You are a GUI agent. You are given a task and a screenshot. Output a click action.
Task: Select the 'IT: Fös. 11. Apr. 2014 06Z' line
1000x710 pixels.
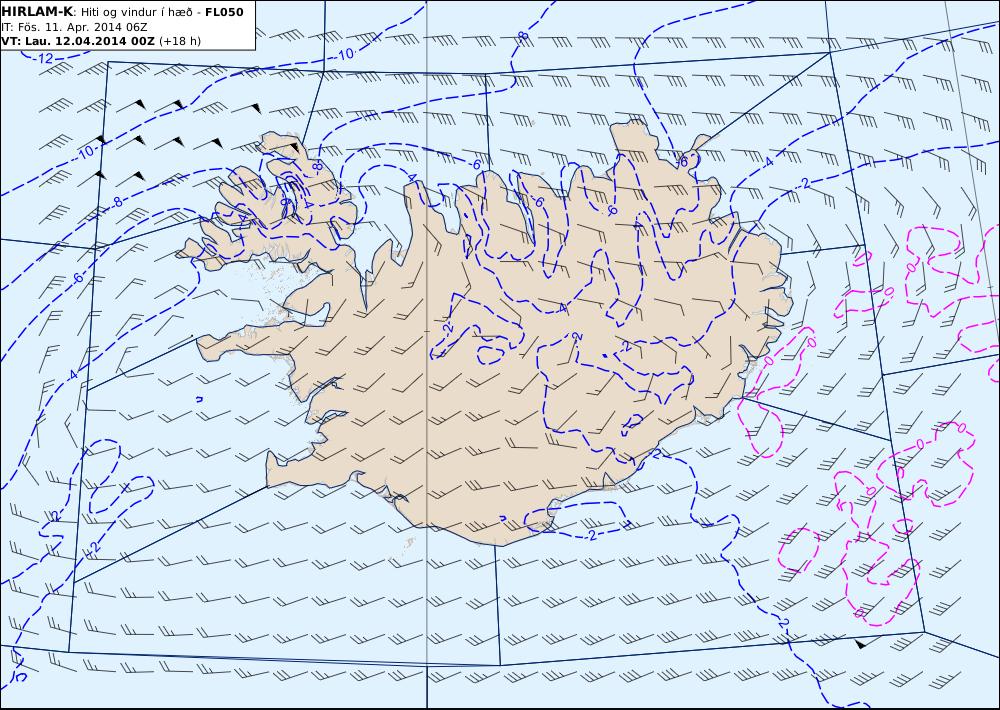(x=75, y=27)
